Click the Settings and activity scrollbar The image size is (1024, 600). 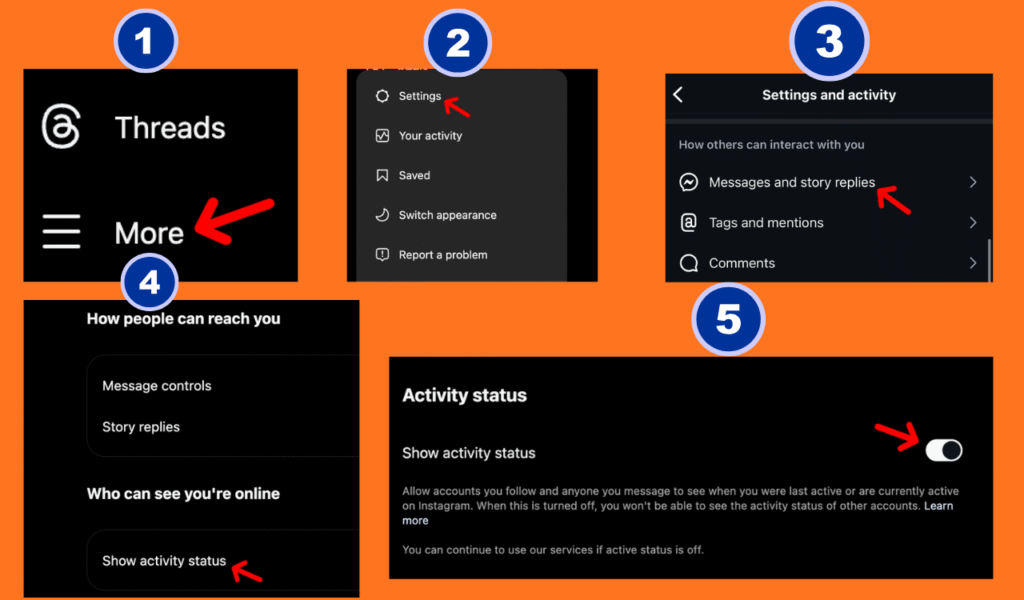pos(988,258)
